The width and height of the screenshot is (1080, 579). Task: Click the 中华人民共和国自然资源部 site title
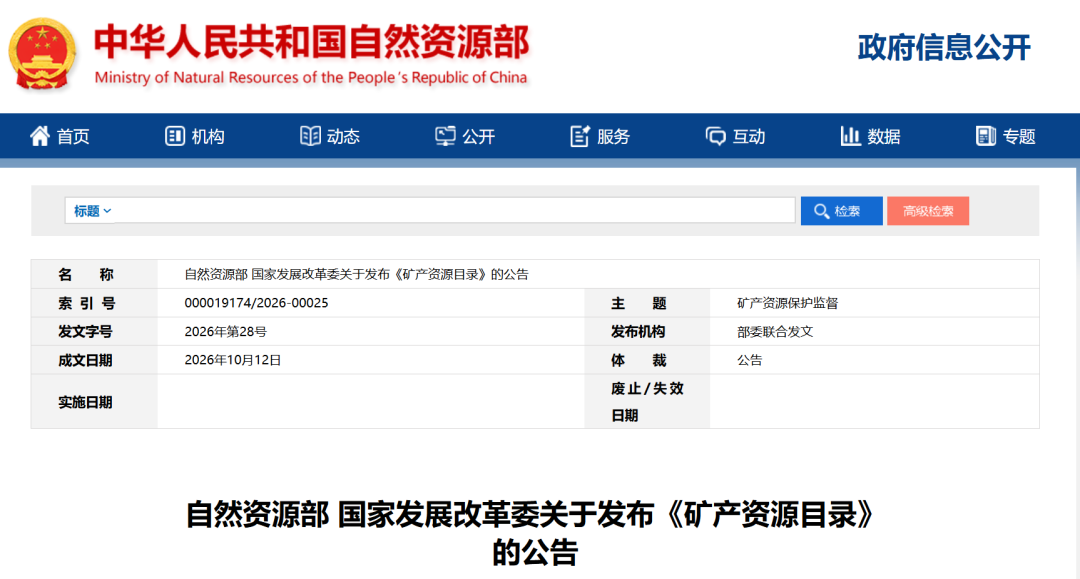311,42
